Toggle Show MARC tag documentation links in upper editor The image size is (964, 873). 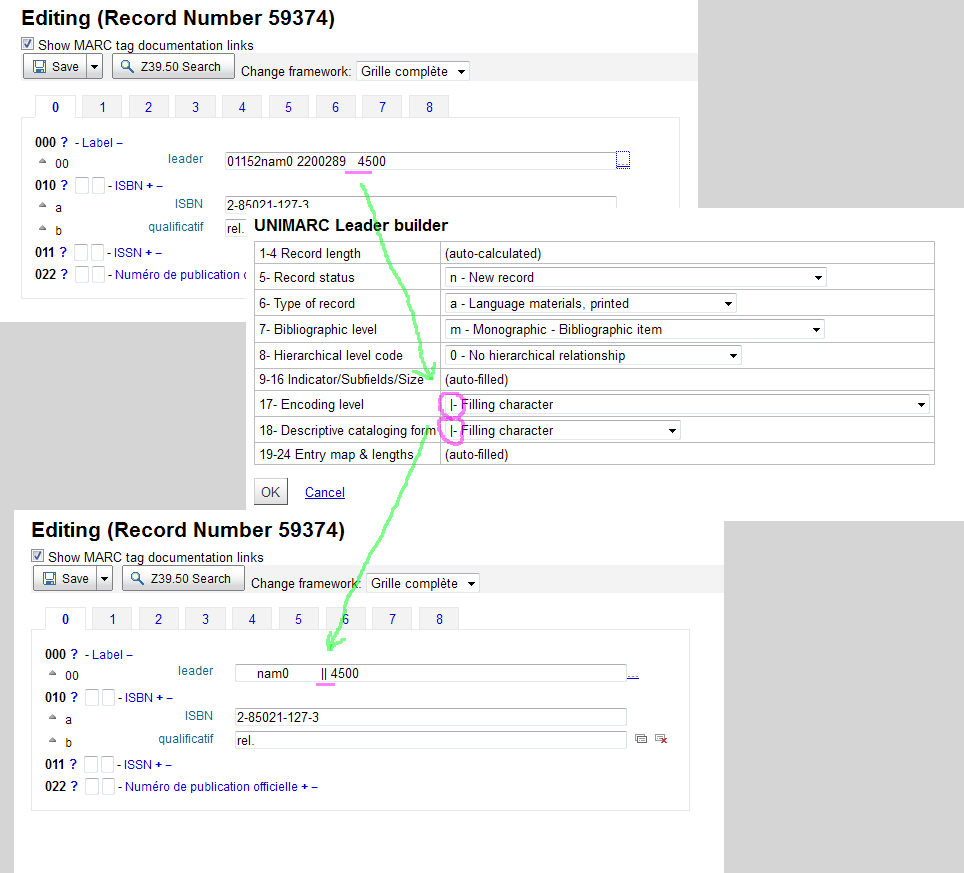(28, 45)
